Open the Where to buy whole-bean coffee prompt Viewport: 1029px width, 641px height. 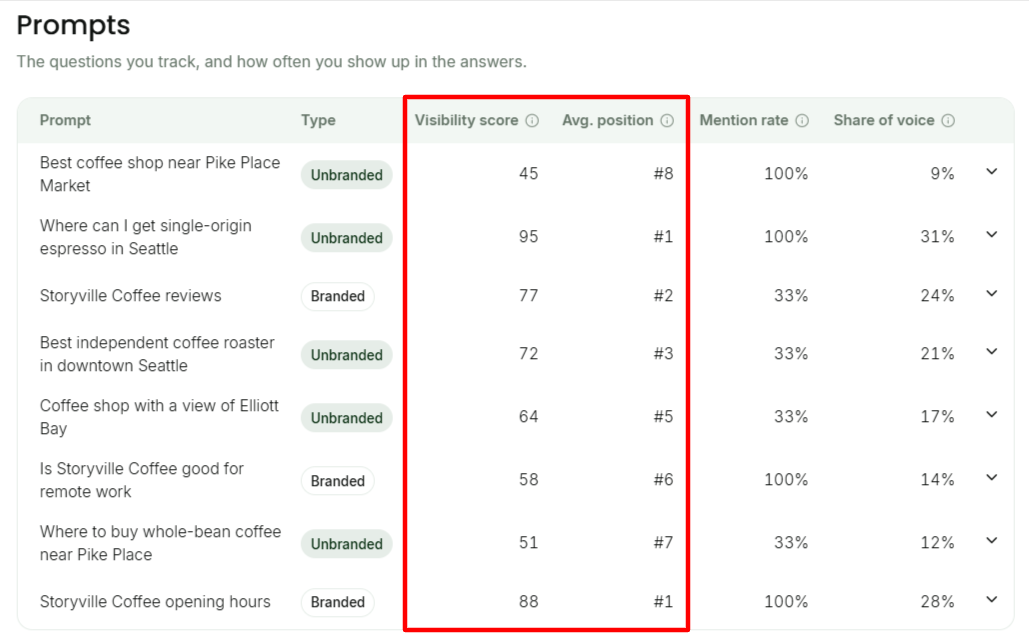click(x=160, y=543)
